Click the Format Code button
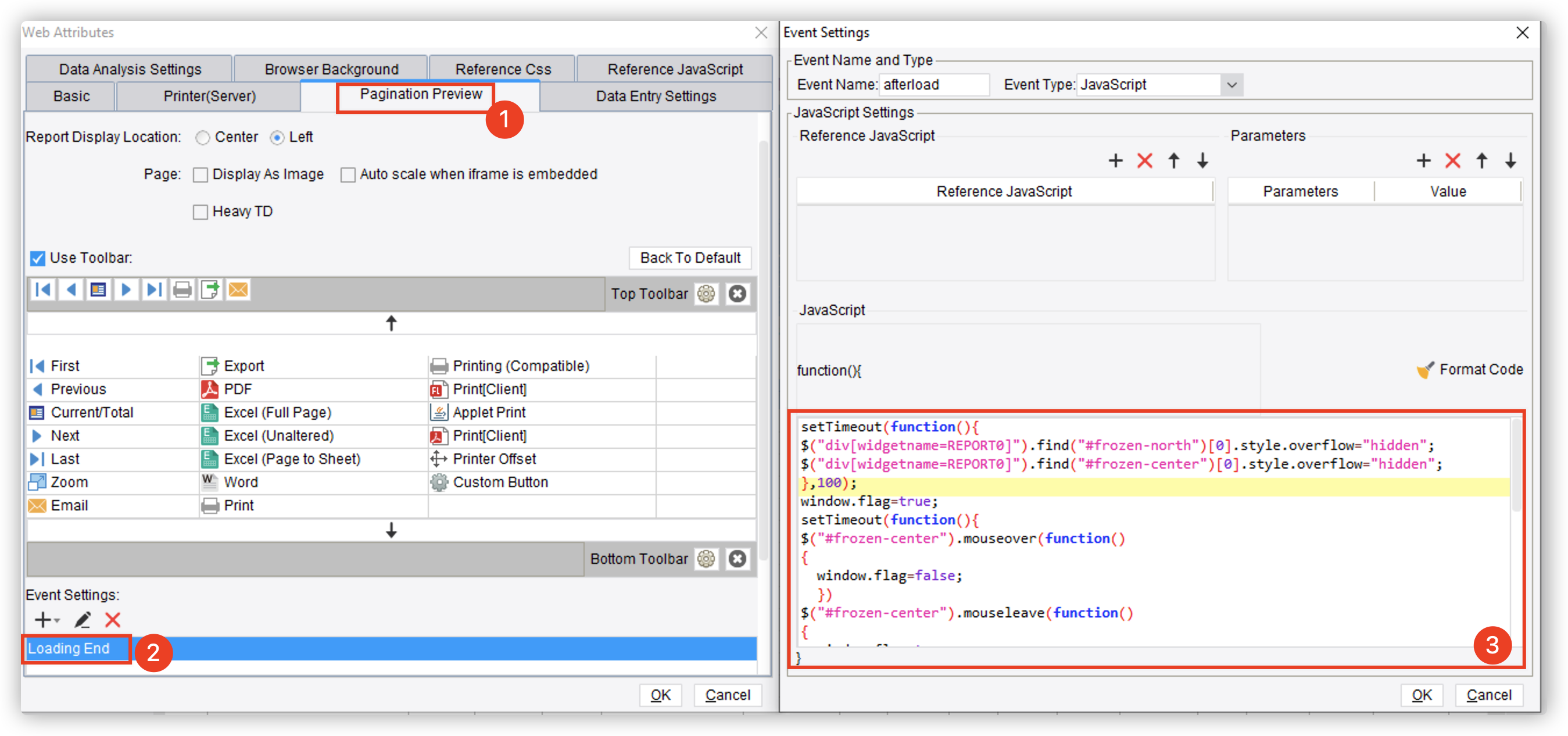This screenshot has width=1568, height=736. (1469, 370)
